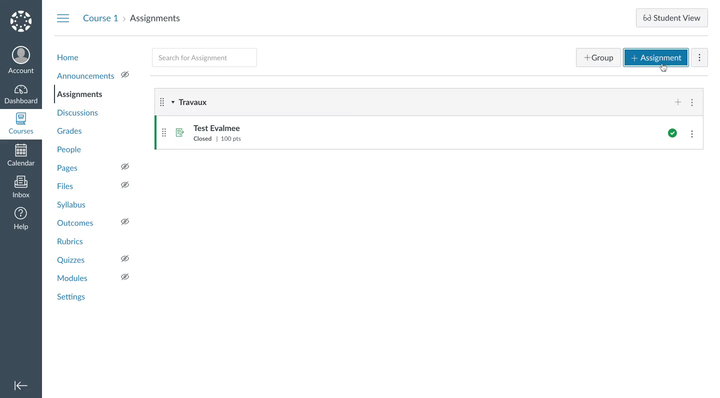Click the blue + Assignment button

(x=656, y=57)
